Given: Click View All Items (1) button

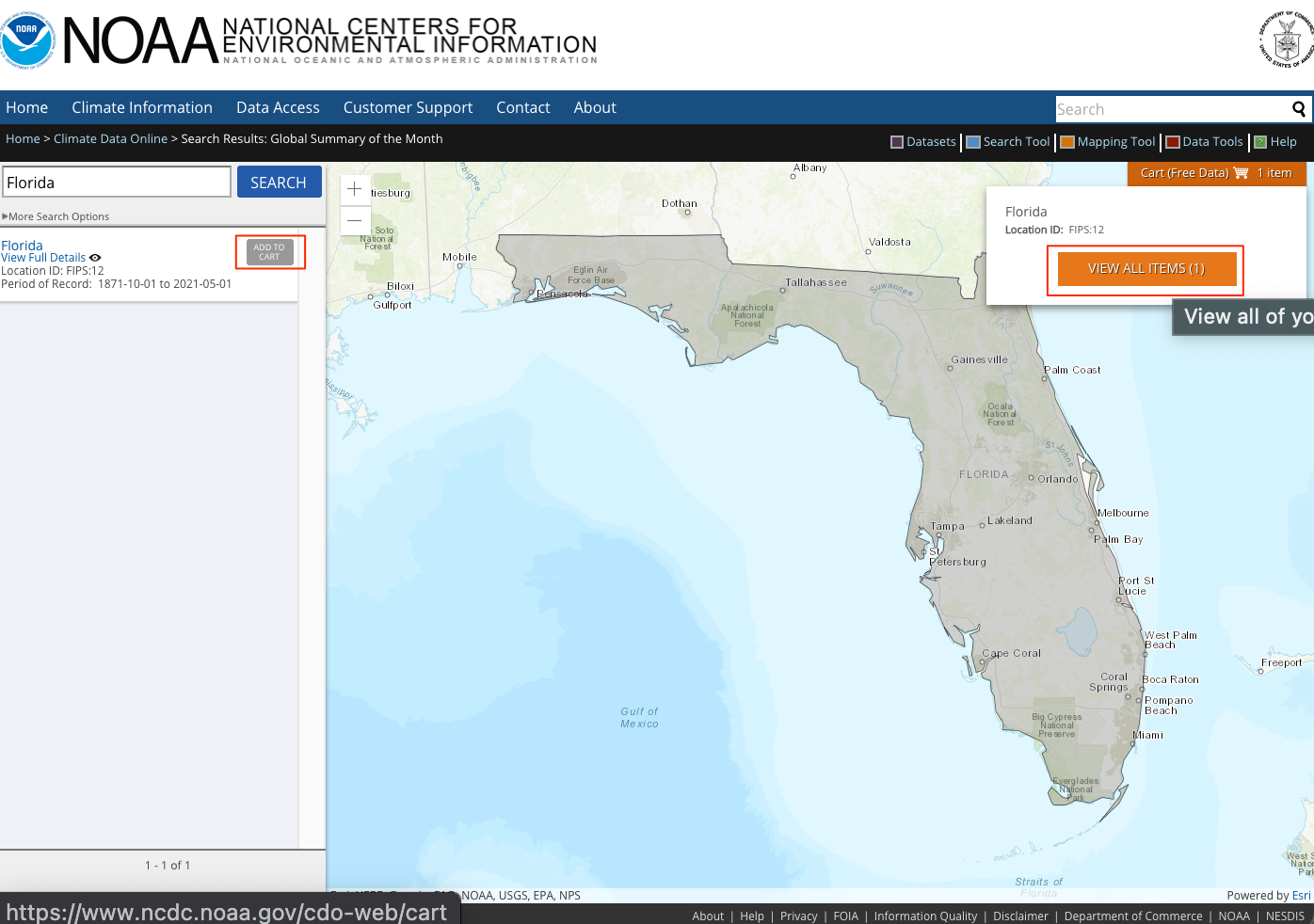Looking at the screenshot, I should point(1146,269).
